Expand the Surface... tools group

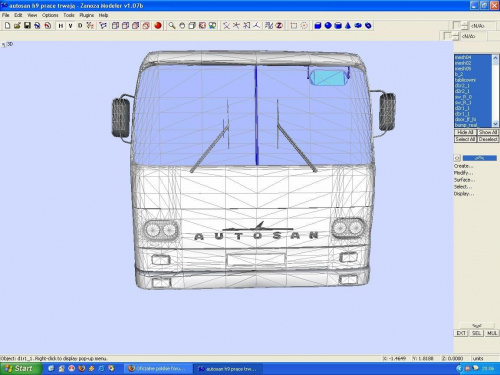(464, 180)
